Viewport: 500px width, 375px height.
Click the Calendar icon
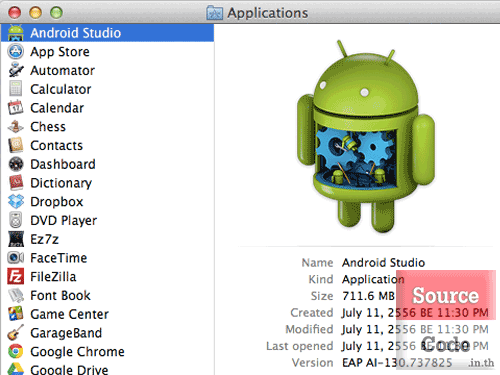(x=16, y=108)
